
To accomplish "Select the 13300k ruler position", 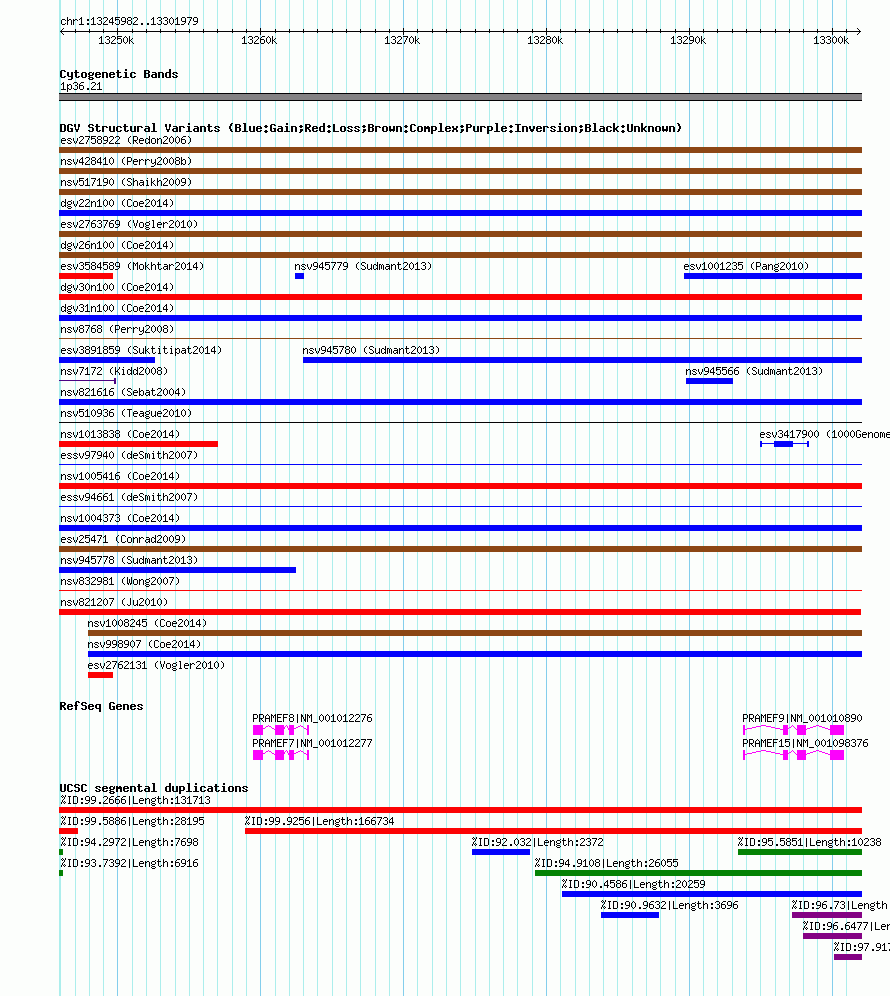I will coord(831,40).
